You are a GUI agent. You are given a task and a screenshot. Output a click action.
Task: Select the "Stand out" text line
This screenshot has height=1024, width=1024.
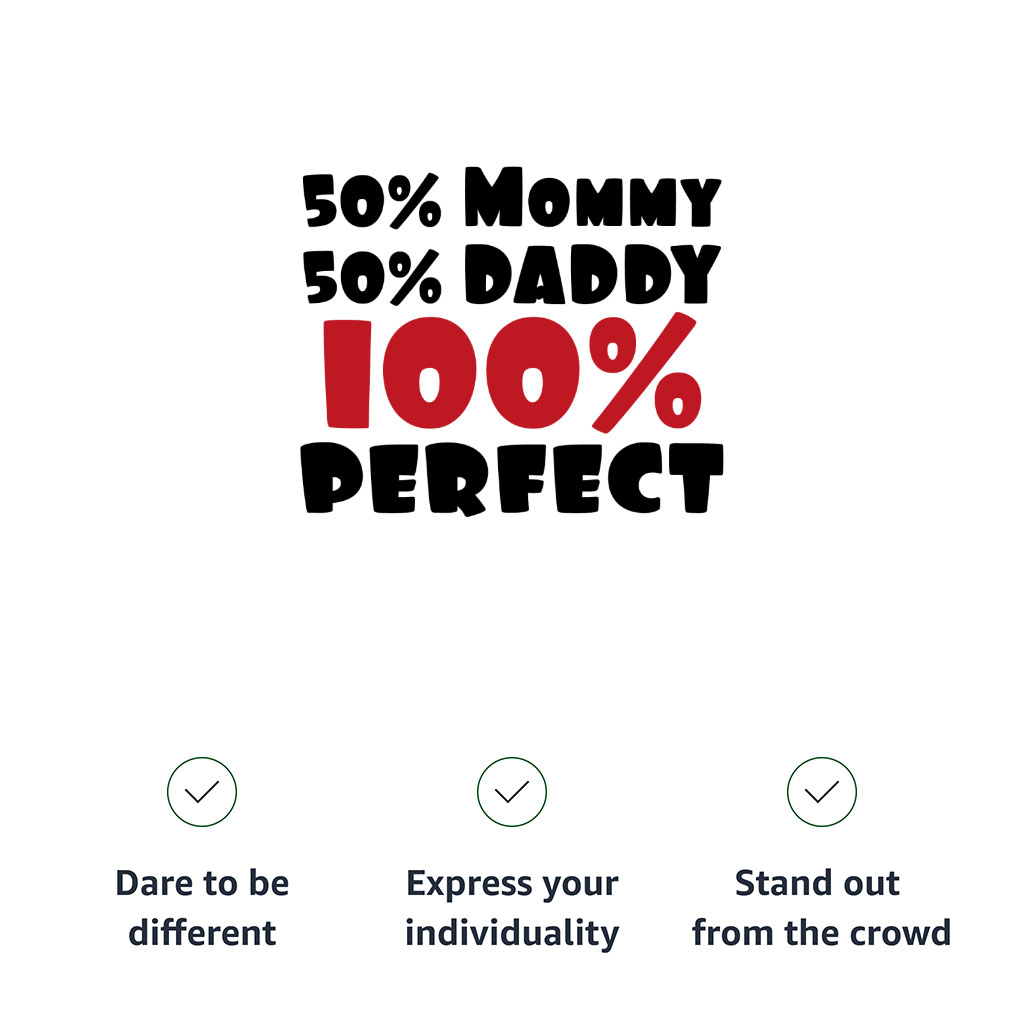pyautogui.click(x=818, y=884)
